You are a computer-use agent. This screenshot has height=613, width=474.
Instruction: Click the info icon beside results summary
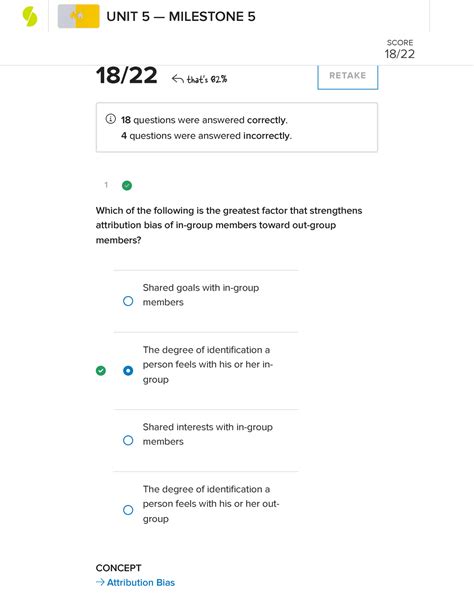coord(111,119)
